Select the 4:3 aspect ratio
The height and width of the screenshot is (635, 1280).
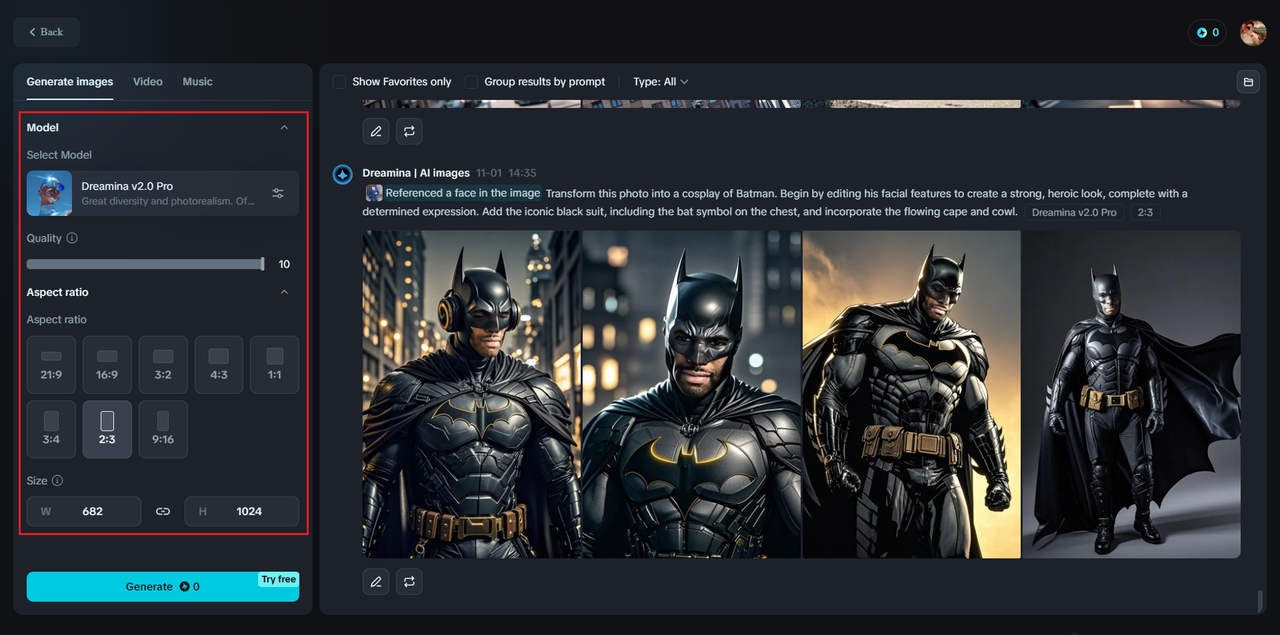tap(219, 364)
